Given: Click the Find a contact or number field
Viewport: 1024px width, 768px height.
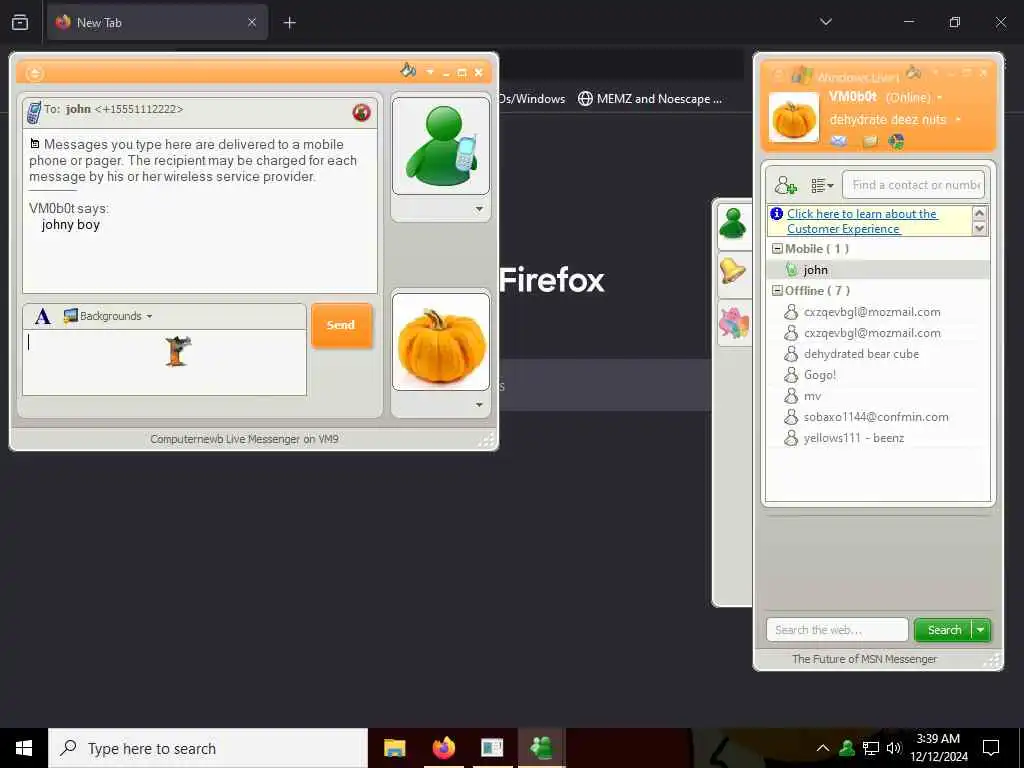Looking at the screenshot, I should [914, 185].
